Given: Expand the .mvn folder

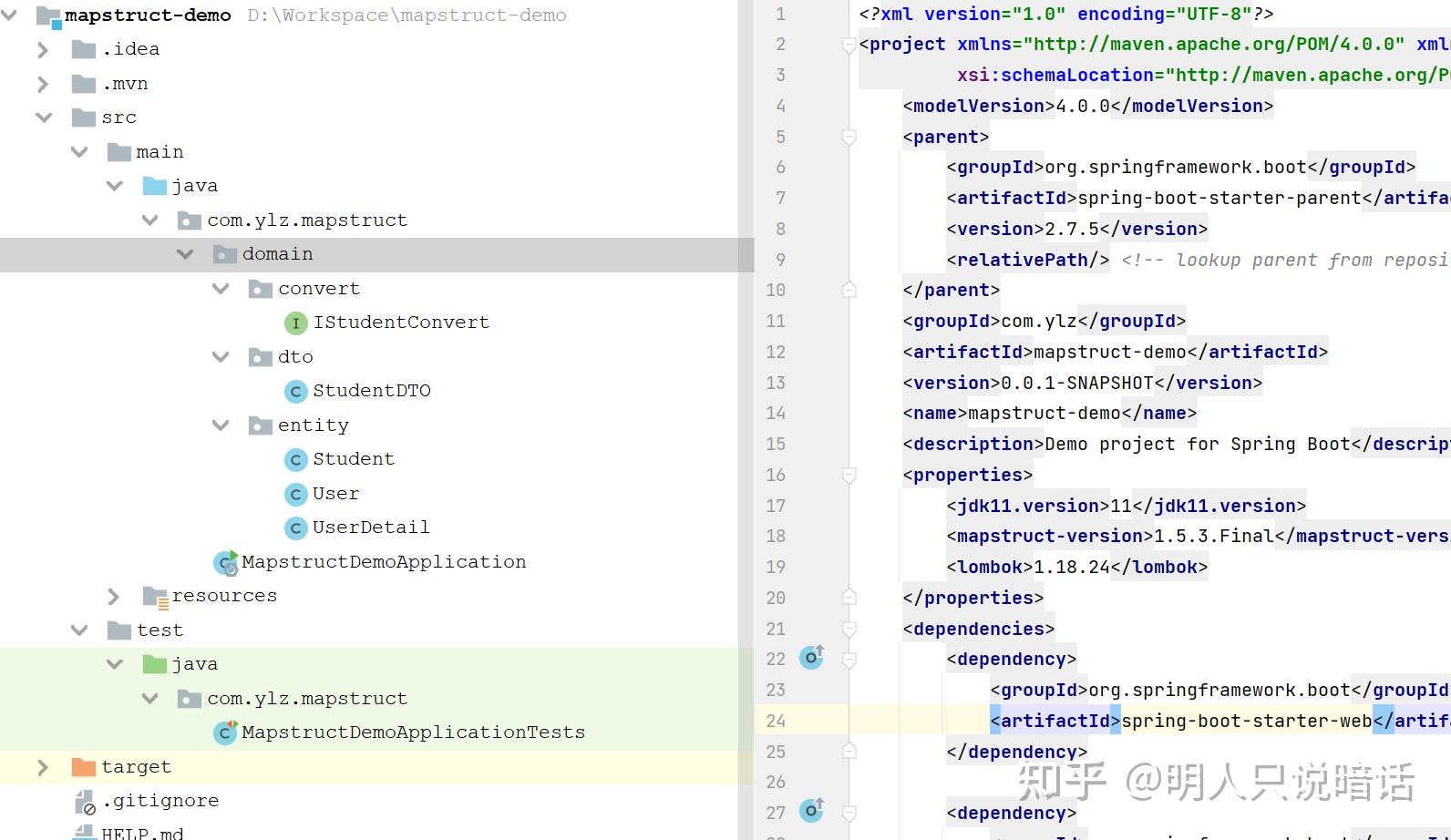Looking at the screenshot, I should point(43,84).
